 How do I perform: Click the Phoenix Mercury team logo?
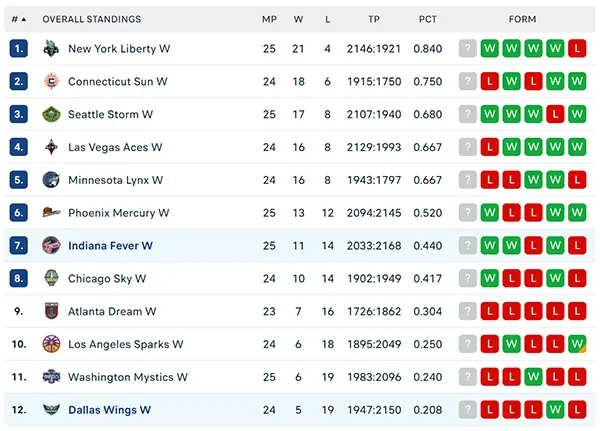point(51,212)
